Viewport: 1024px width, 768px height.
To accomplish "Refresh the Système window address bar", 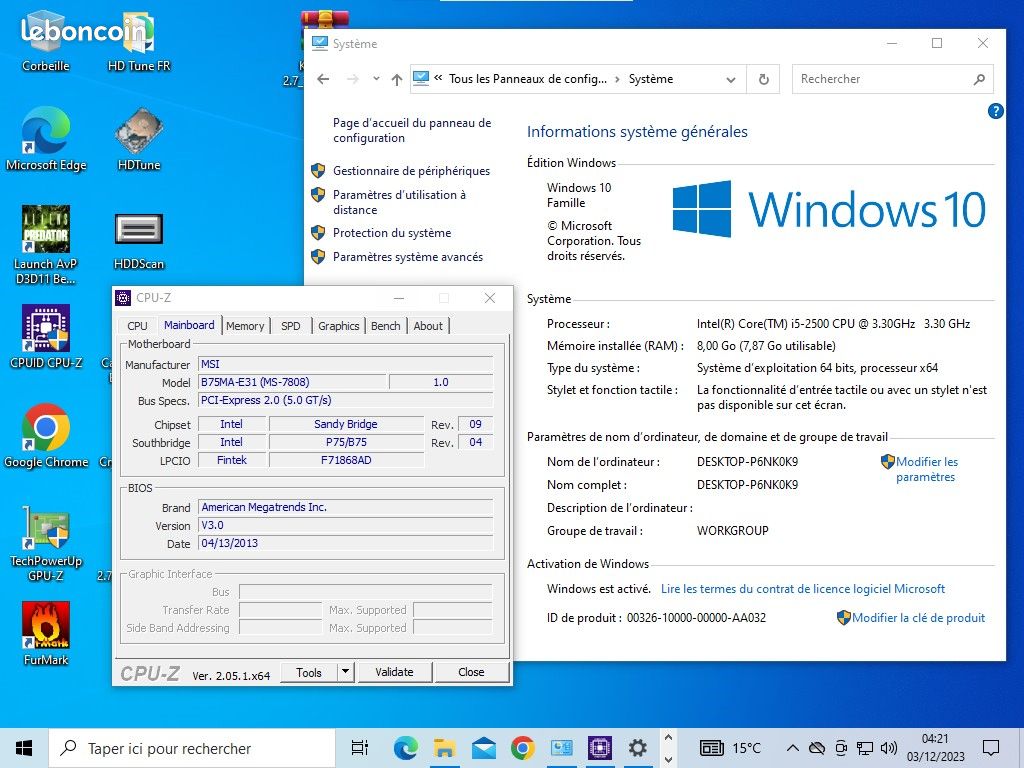I will coord(763,79).
